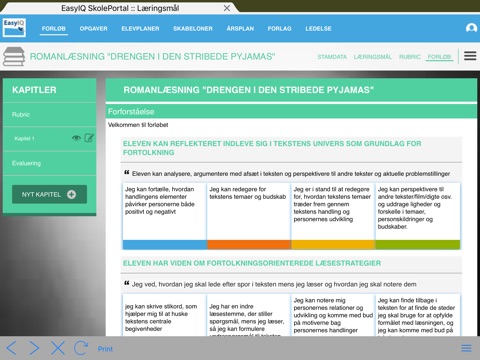The image size is (480, 360).
Task: Click the EasyIQ logo icon
Action: coord(14,28)
